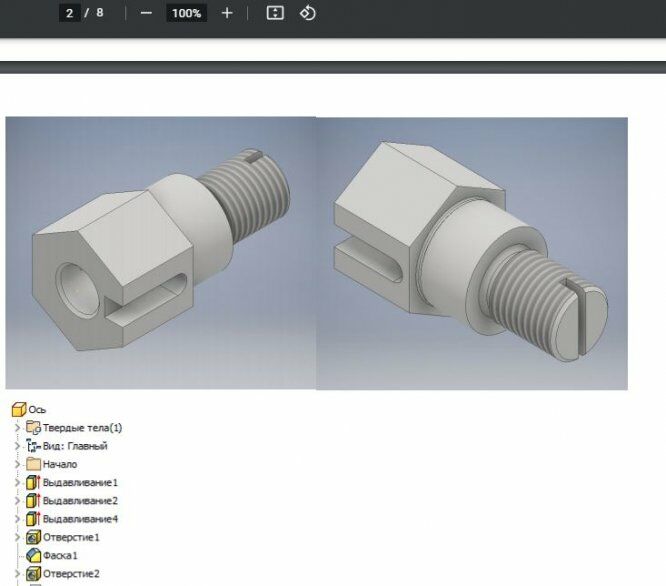666x586 pixels.
Task: Select the Ось label in tree
Action: (37, 410)
